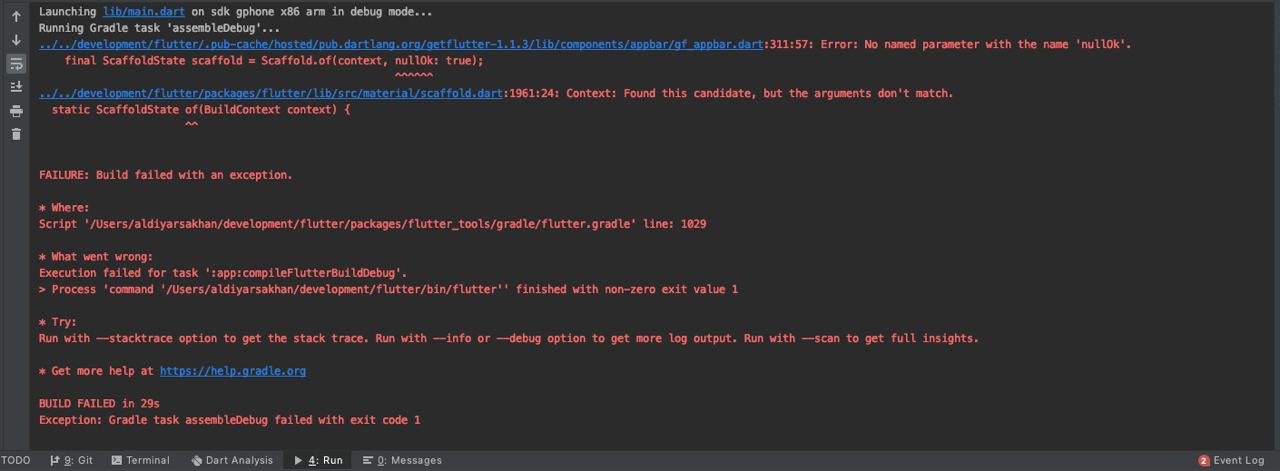This screenshot has width=1280, height=471.
Task: Click the Messages tab icon
Action: point(368,460)
